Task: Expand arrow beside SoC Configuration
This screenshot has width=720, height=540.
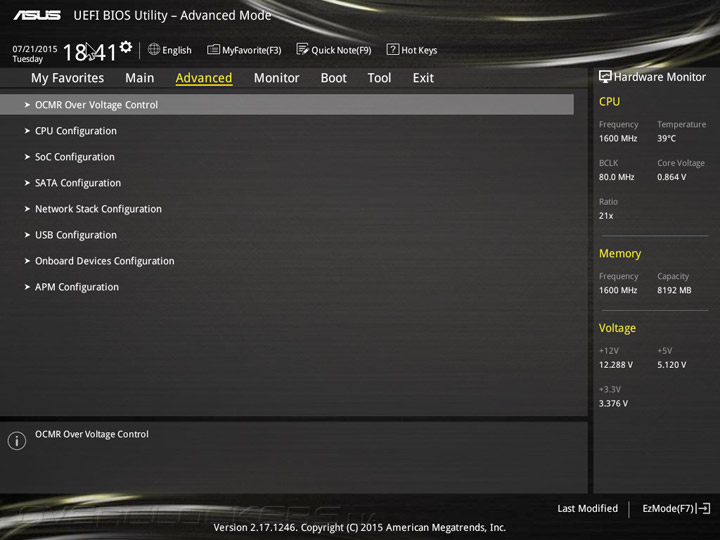Action: coord(27,157)
